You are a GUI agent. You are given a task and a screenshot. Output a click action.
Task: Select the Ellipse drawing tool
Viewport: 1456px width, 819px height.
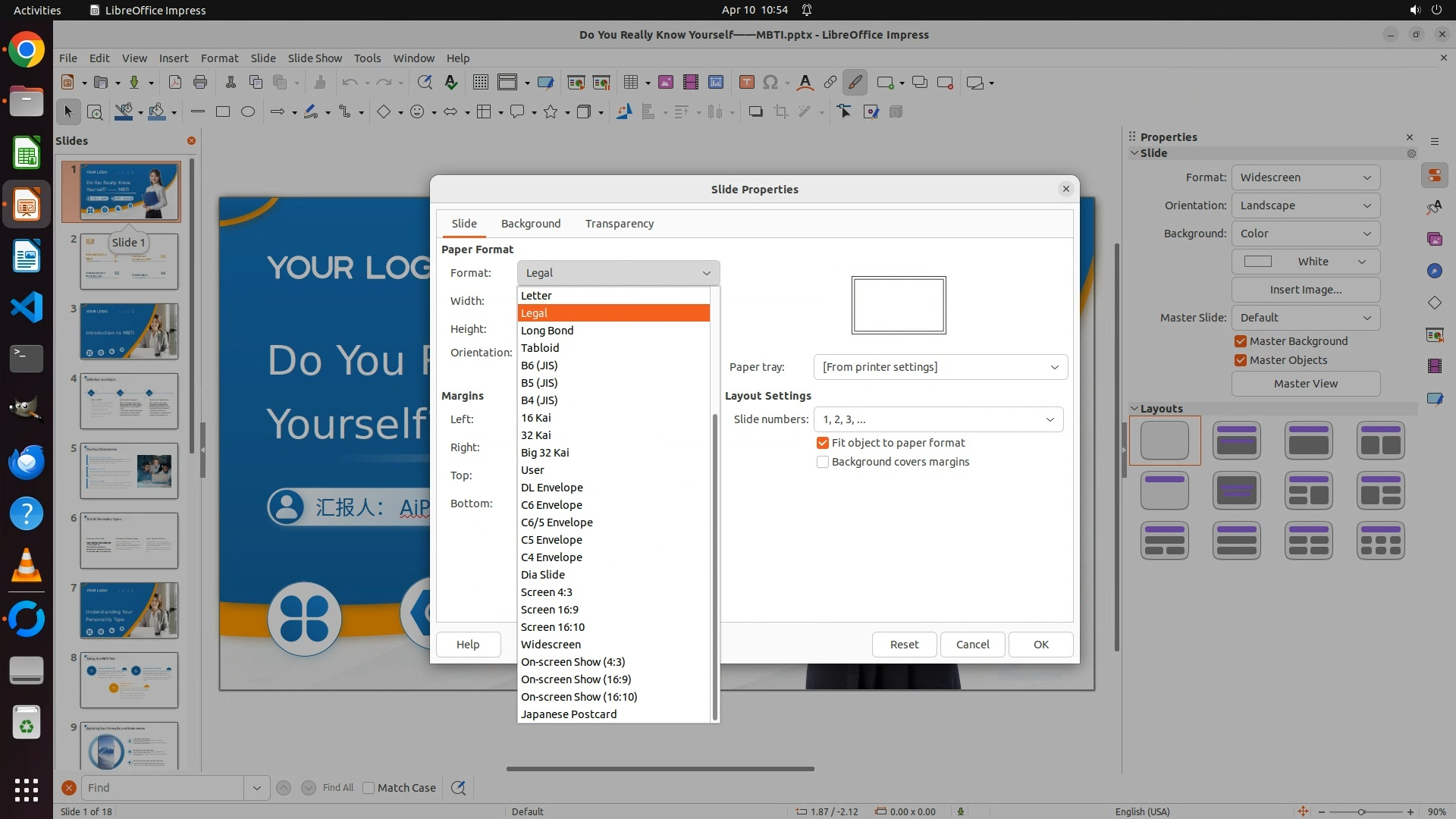[x=248, y=112]
